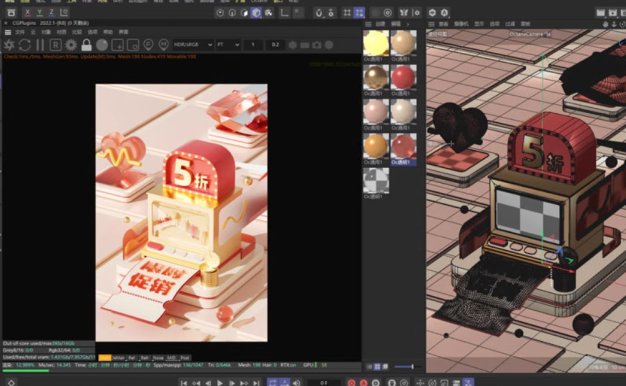Click the viewport pan hand icon
The width and height of the screenshot is (626, 386).
[x=606, y=24]
